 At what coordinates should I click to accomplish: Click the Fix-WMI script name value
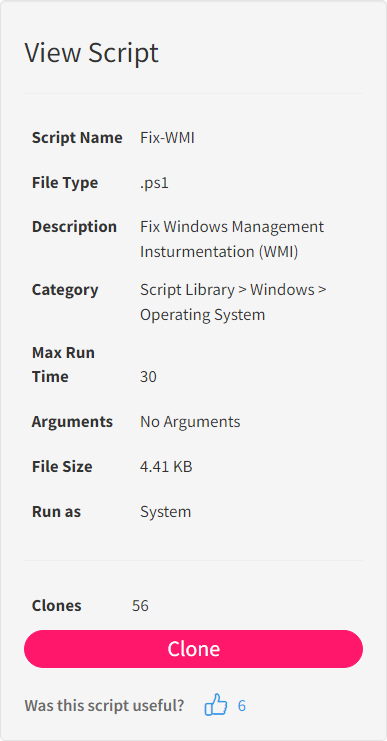pos(167,138)
